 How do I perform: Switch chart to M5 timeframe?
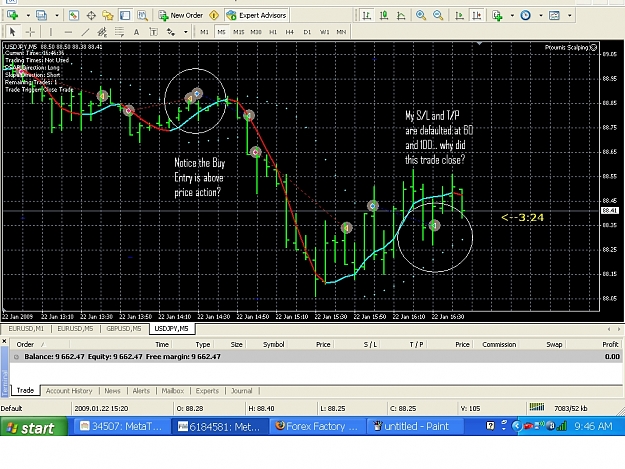pyautogui.click(x=222, y=32)
